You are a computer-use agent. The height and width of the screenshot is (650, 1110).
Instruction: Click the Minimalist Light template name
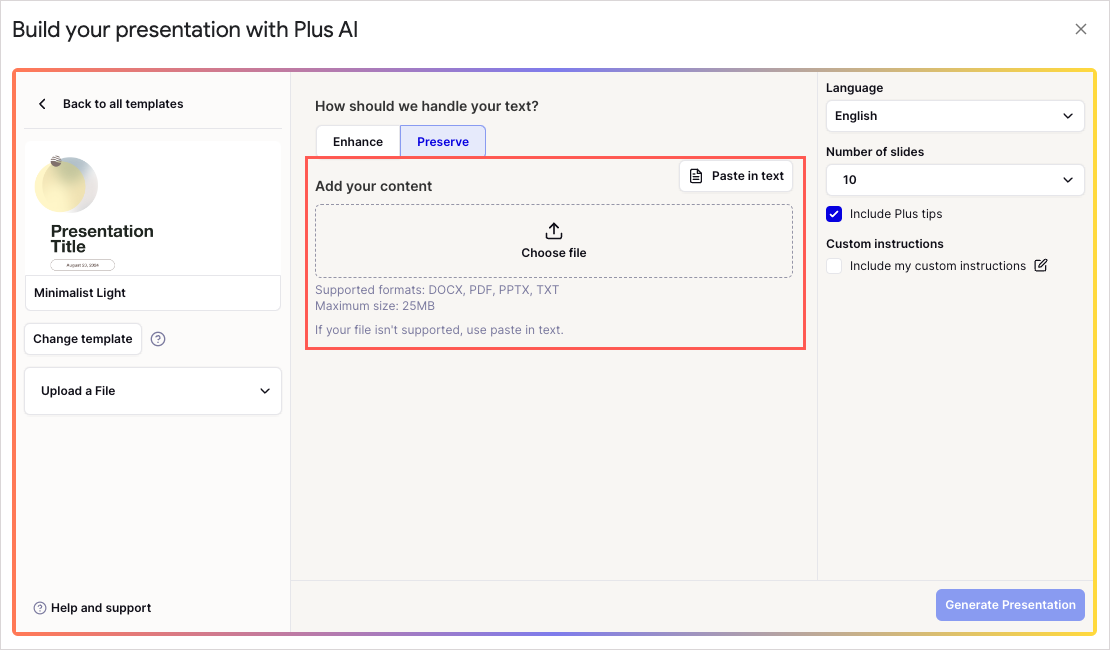click(80, 293)
